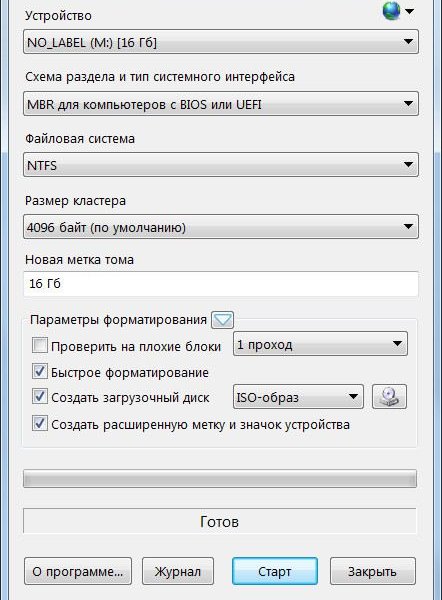The width and height of the screenshot is (442, 600).
Task: Toggle advanced format options arrow icon
Action: 222,320
